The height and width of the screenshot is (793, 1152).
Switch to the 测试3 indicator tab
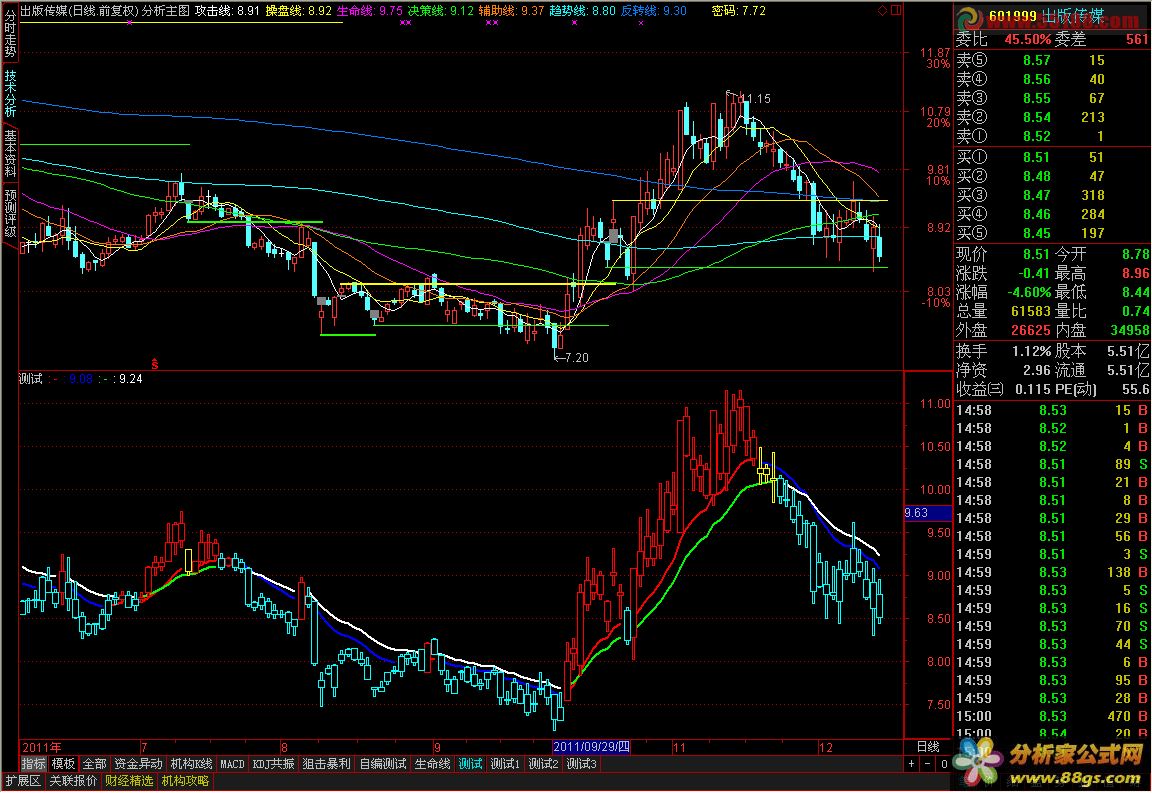pos(582,764)
